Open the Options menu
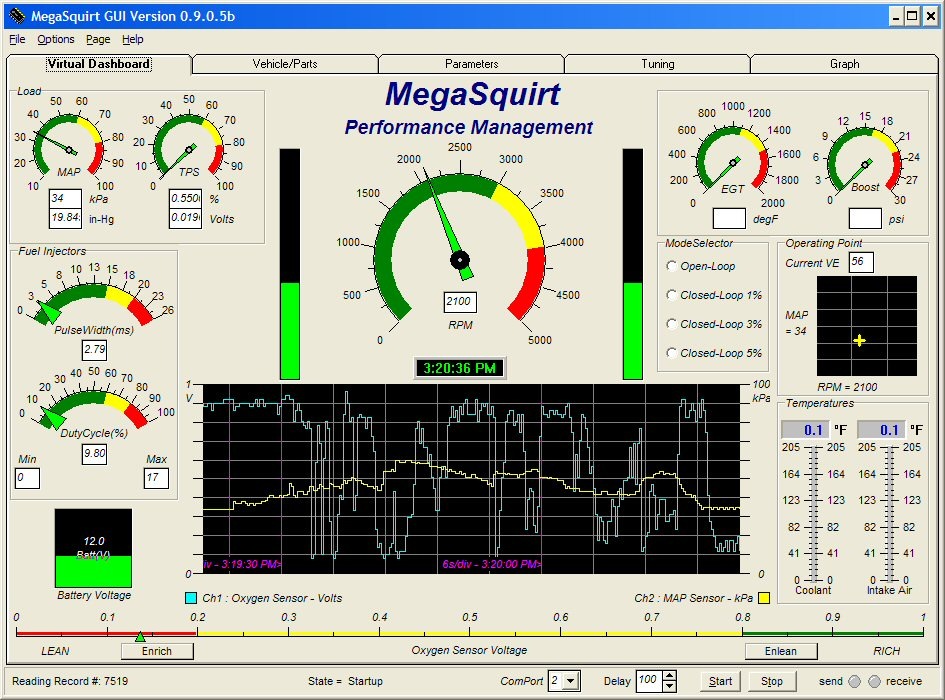Image resolution: width=945 pixels, height=700 pixels. point(56,39)
